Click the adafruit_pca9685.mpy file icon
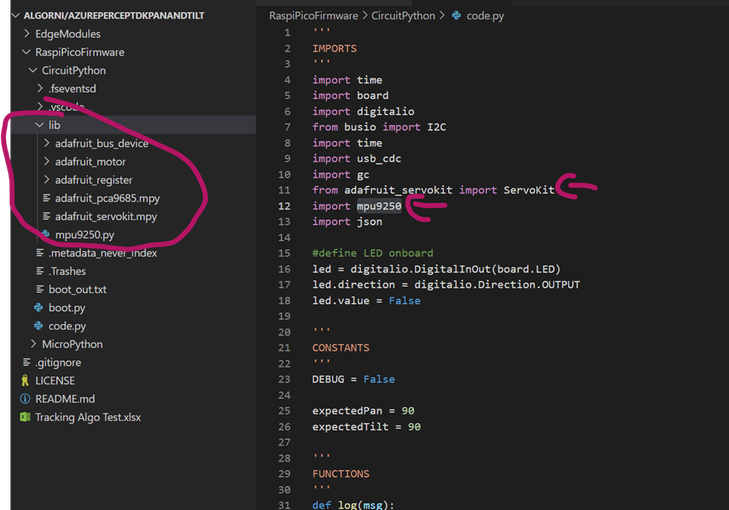The image size is (729, 510). [46, 198]
